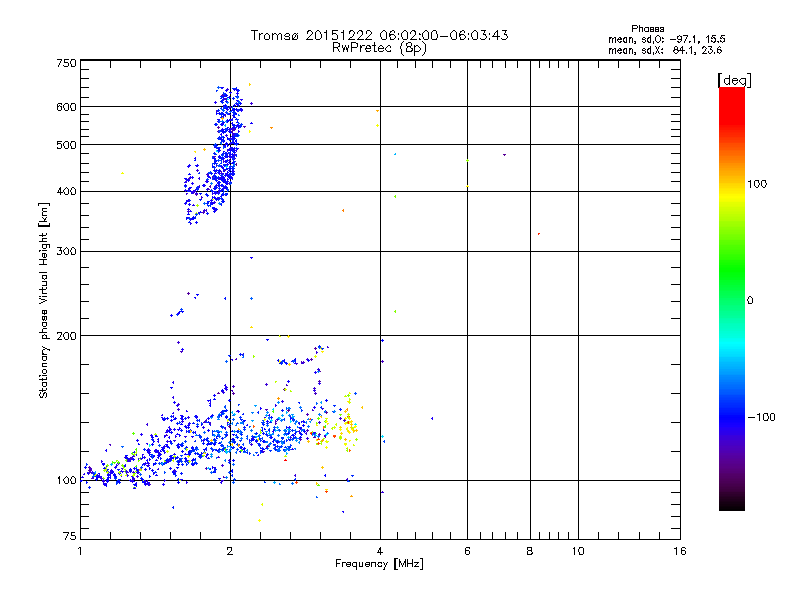The image size is (800, 600).
Task: Click the 'mean, sd,O: -97.1, 15.5' text
Action: click(x=666, y=39)
